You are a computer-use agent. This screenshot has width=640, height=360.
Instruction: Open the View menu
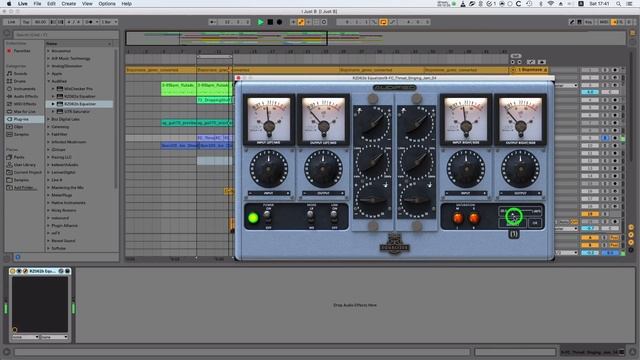click(87, 4)
